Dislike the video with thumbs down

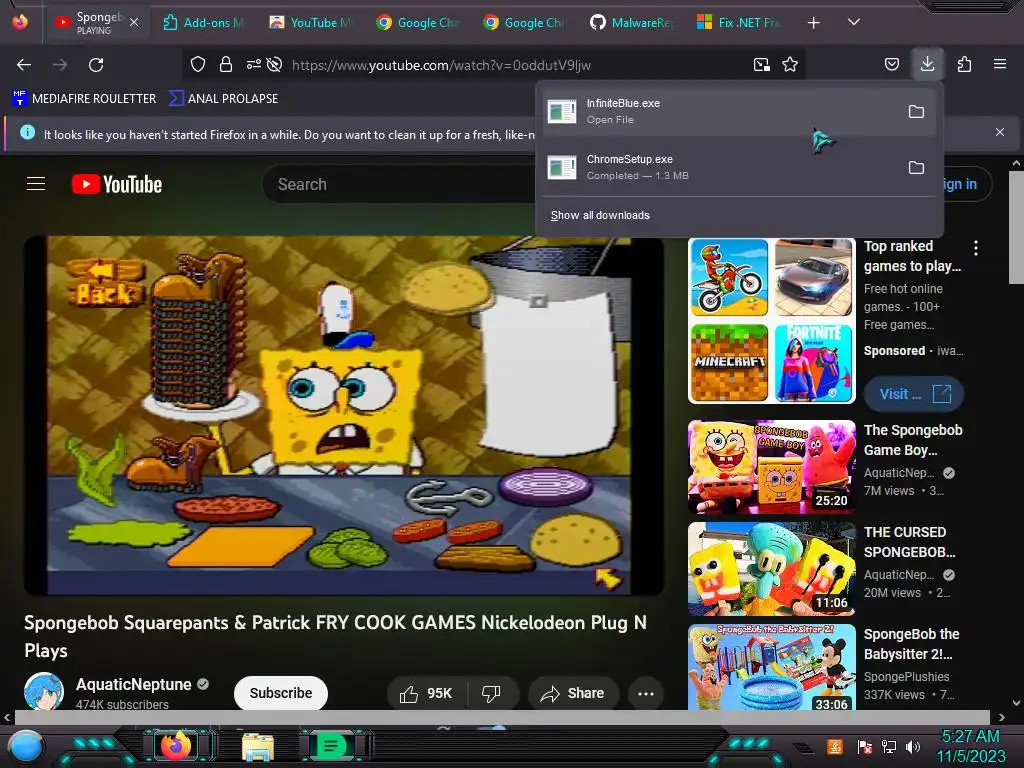491,693
